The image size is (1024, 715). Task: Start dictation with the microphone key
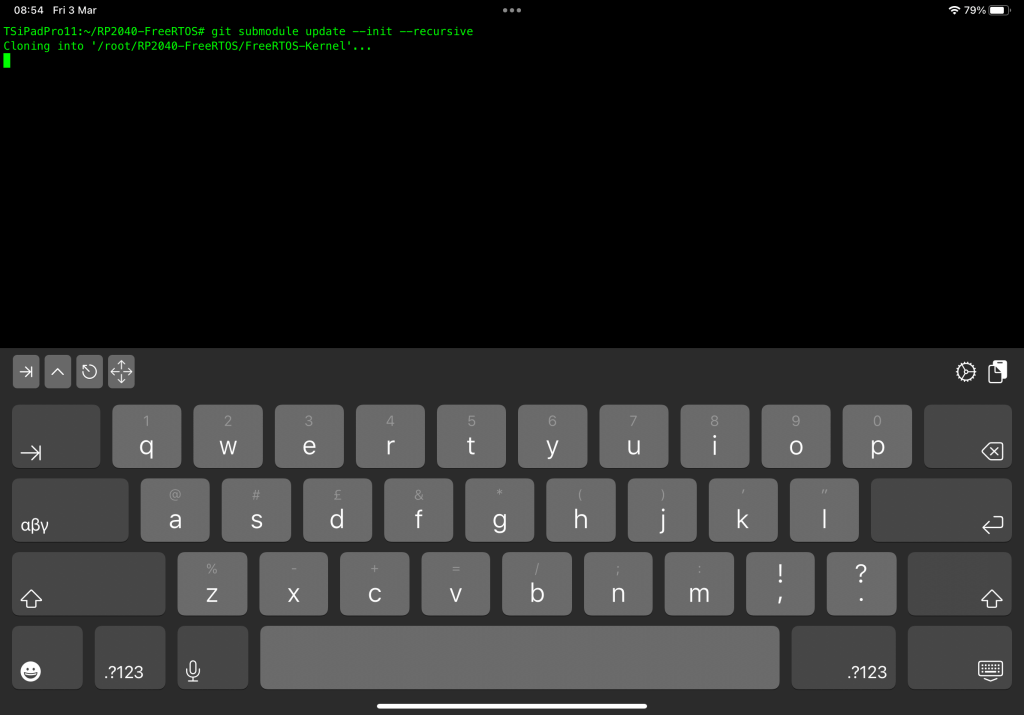[x=212, y=658]
